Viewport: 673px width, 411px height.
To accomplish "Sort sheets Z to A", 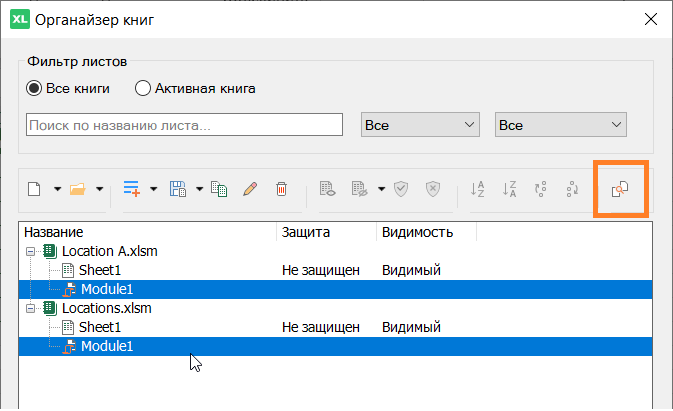I will point(509,189).
